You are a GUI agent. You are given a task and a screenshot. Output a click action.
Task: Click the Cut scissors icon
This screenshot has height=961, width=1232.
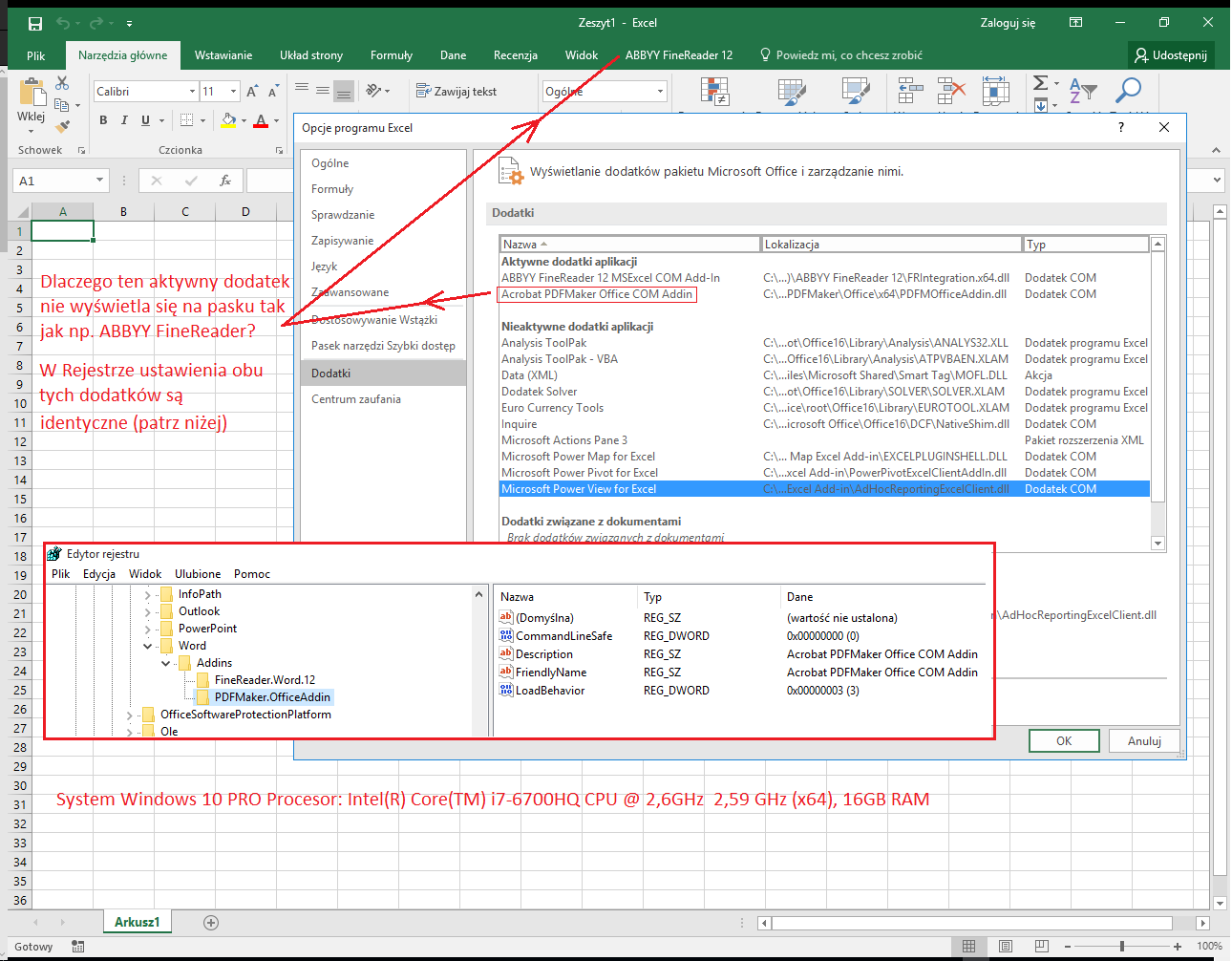(63, 83)
